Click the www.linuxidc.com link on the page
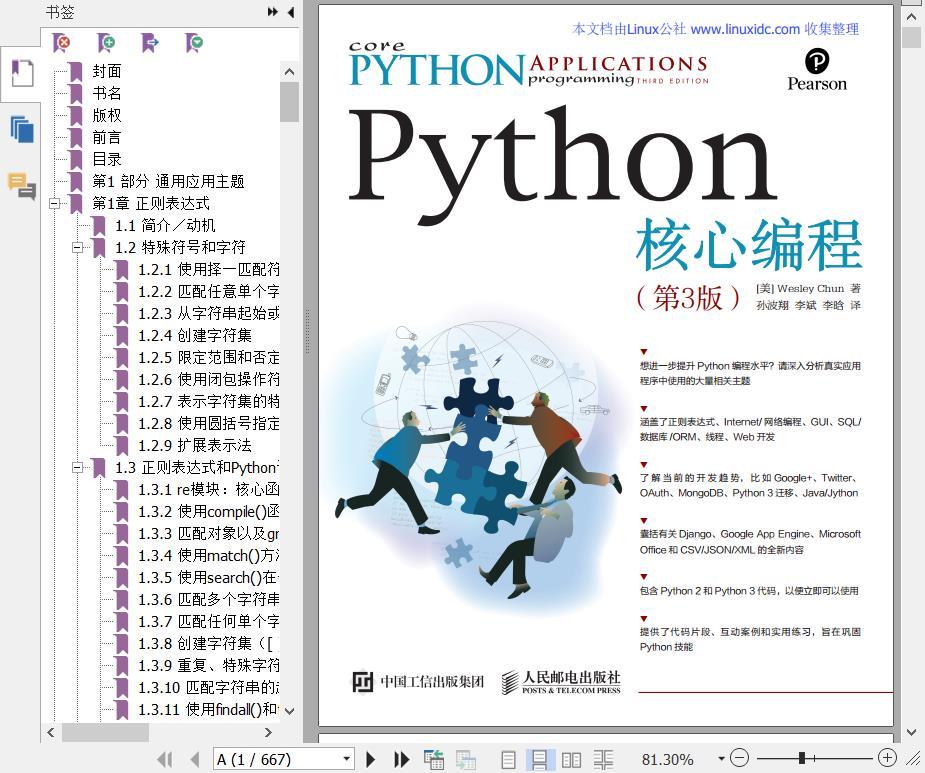 coord(745,29)
